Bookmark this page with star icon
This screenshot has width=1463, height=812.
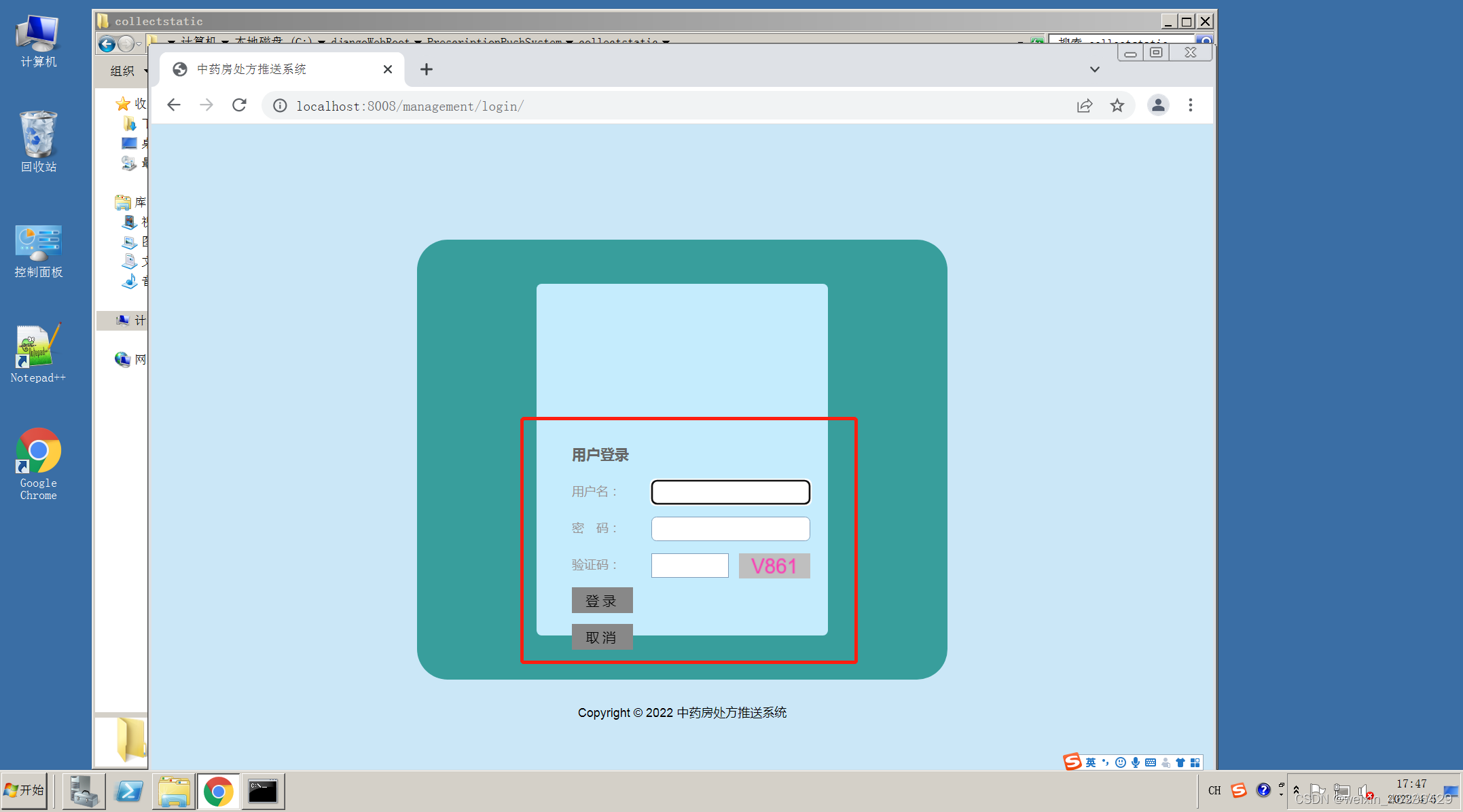pyautogui.click(x=1117, y=105)
